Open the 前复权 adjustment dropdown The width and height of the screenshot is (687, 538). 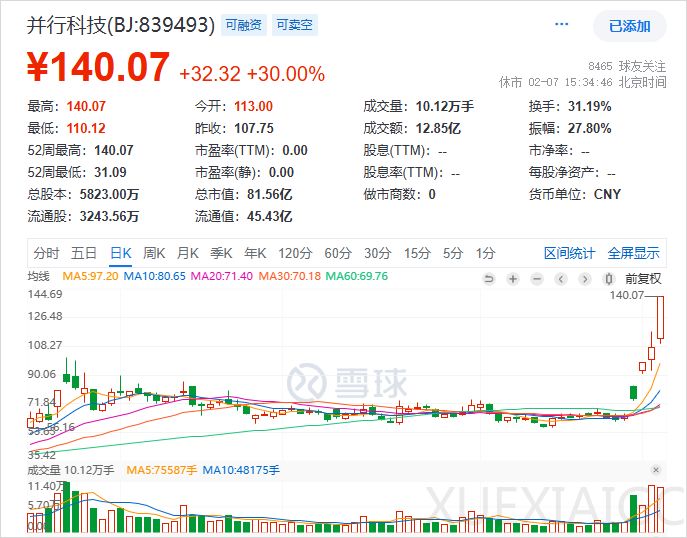pyautogui.click(x=642, y=277)
